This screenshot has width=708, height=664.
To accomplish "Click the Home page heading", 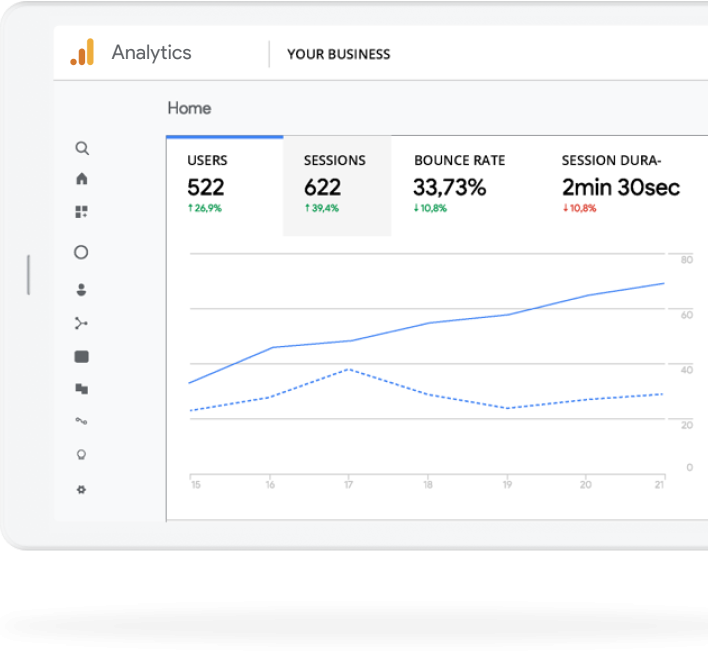I will [x=189, y=108].
